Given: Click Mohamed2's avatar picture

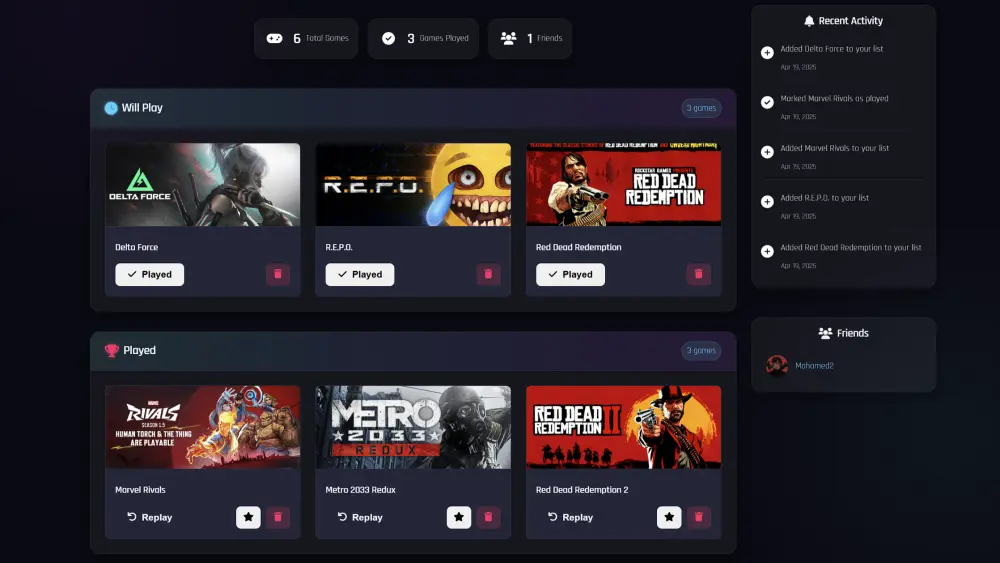Looking at the screenshot, I should point(777,365).
